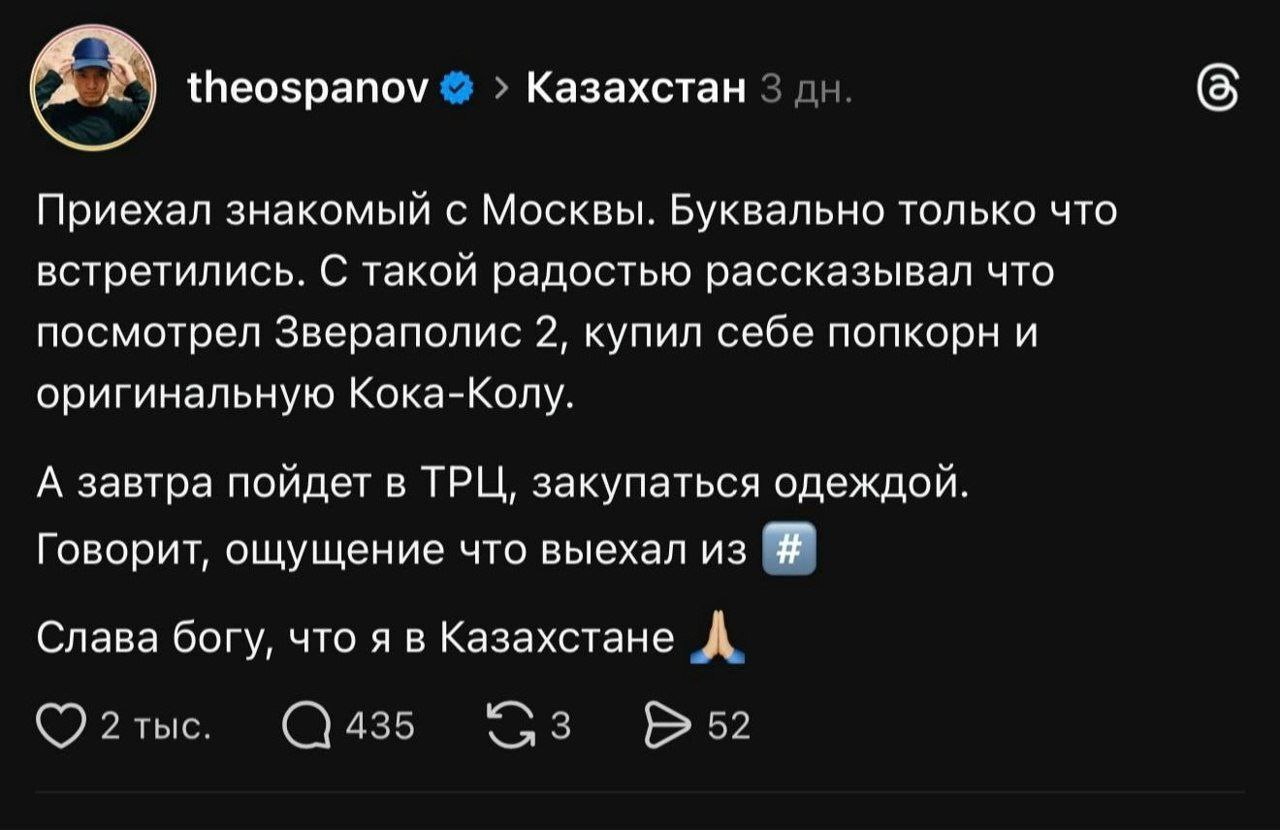Click the share count of 52
This screenshot has height=830, width=1280.
click(x=728, y=725)
